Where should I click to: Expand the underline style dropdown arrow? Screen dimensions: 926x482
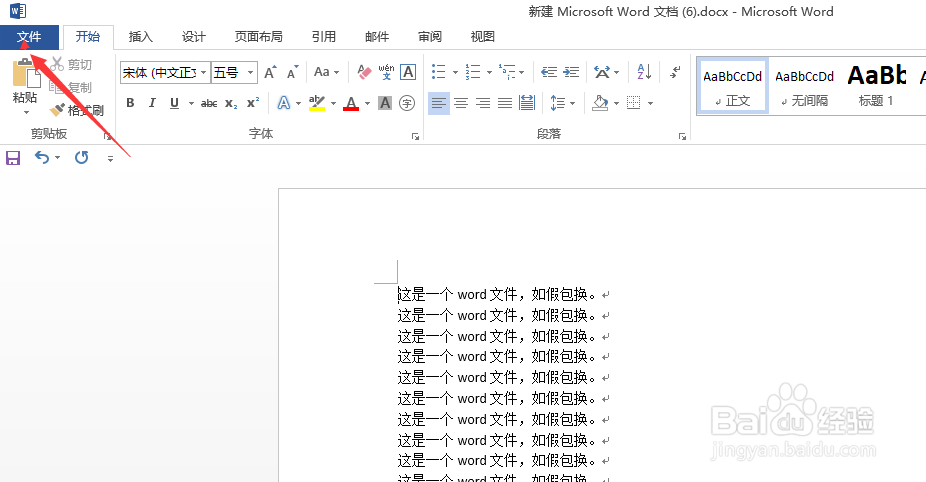click(191, 104)
